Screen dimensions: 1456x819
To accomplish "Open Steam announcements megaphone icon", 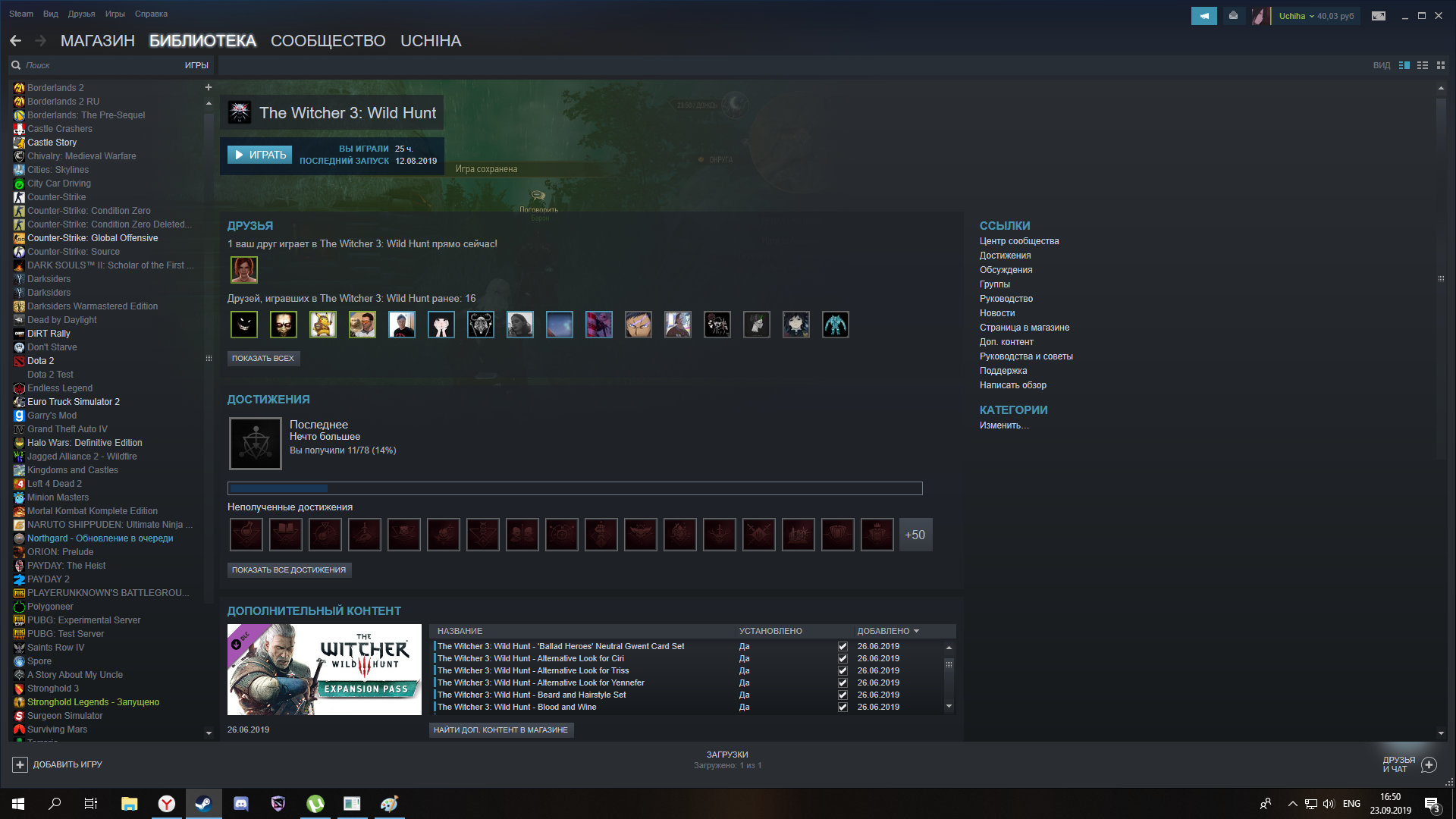I will point(1203,16).
